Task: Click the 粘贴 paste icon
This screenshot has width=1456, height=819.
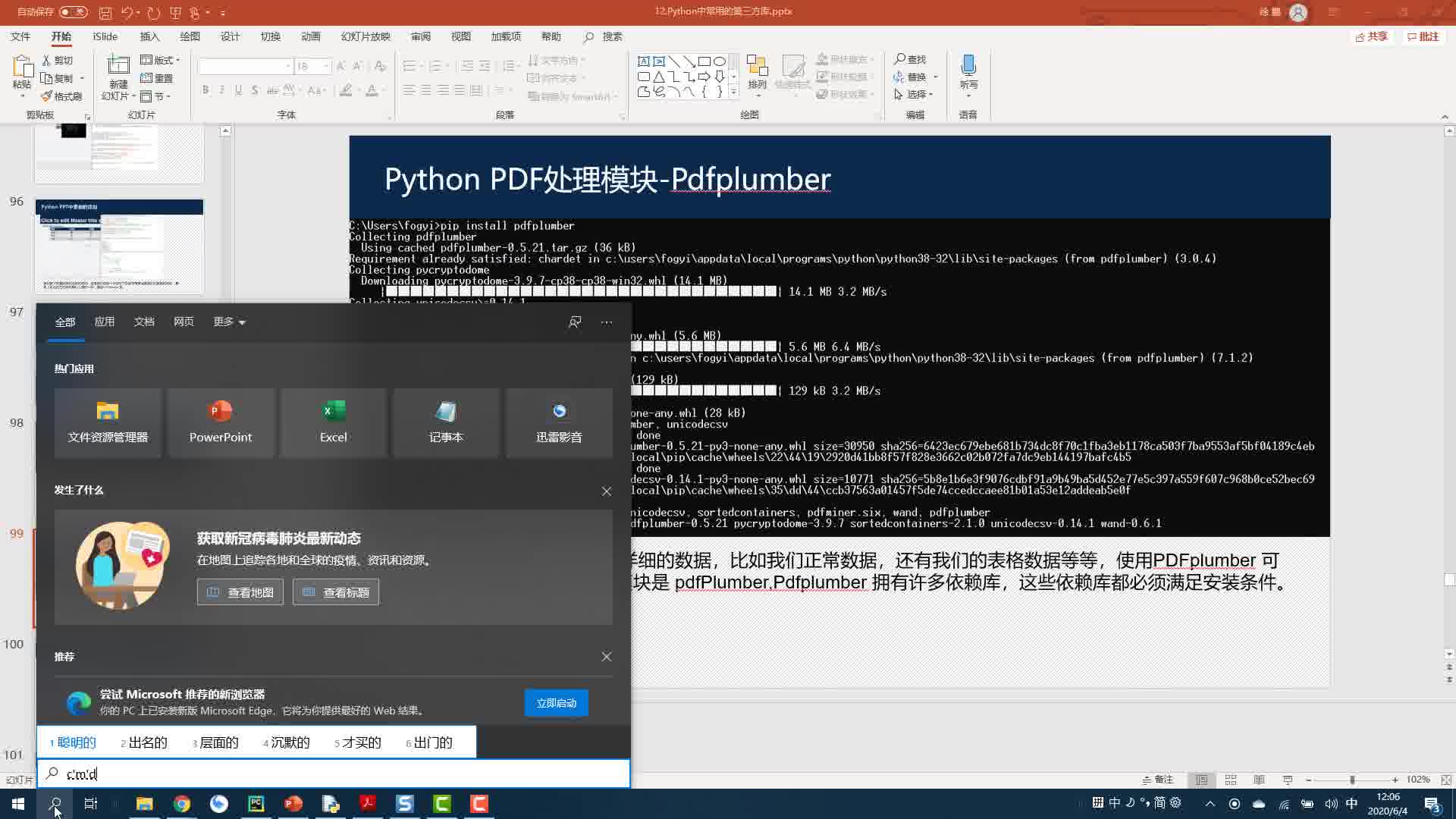Action: click(x=22, y=68)
